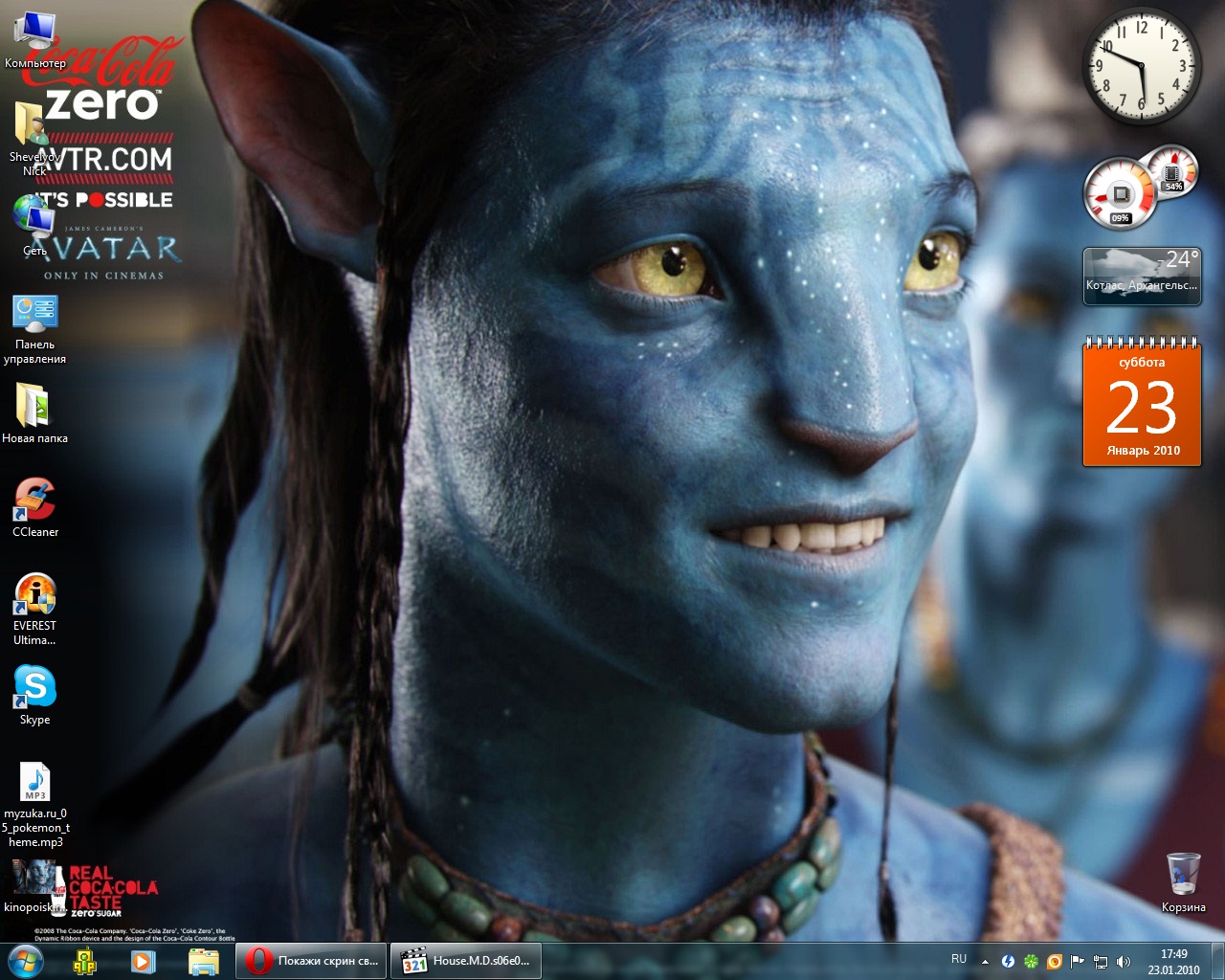Click the RU language indicator

(x=959, y=959)
